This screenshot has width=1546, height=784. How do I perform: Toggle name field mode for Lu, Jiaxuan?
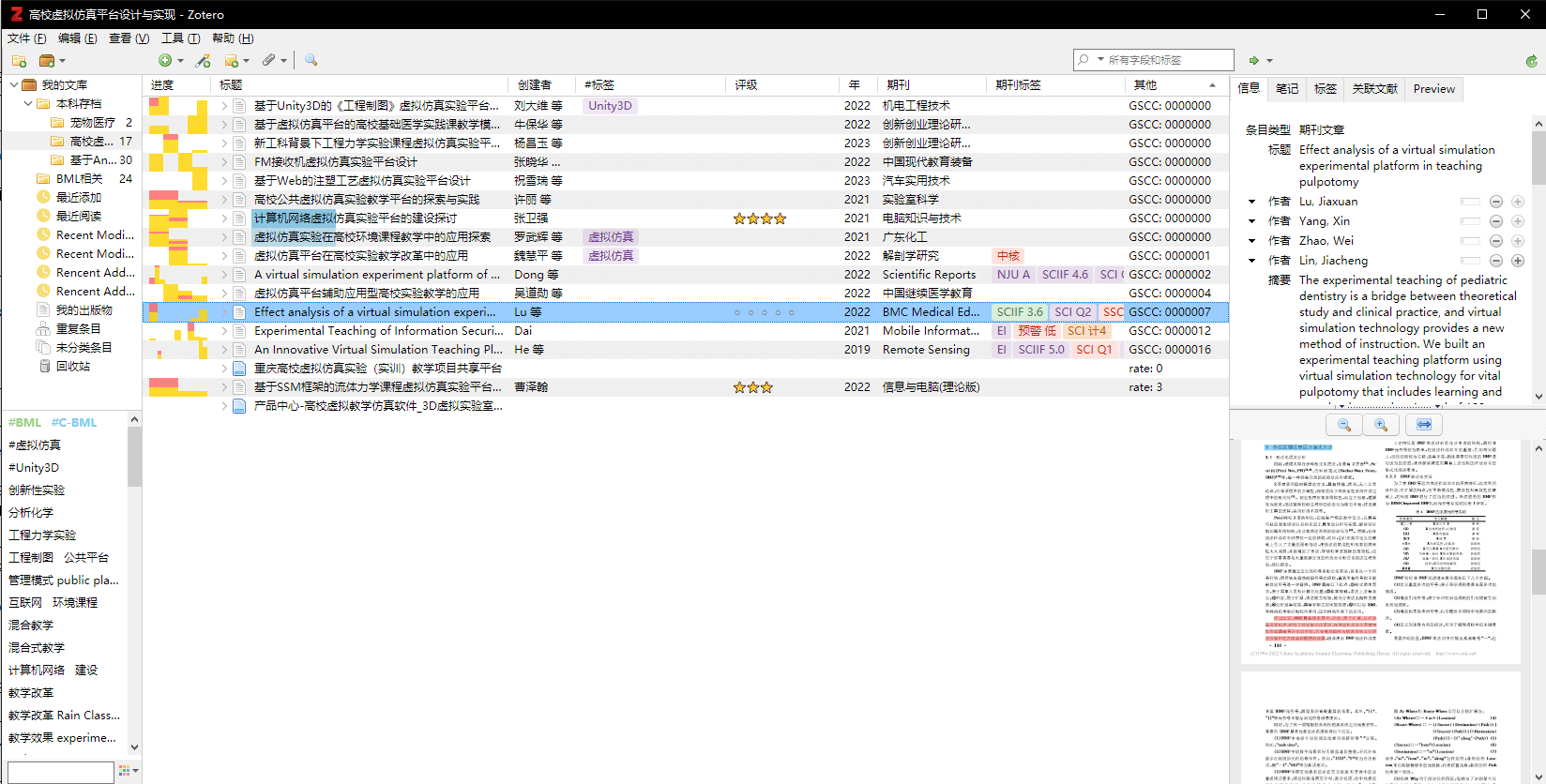pos(1470,202)
